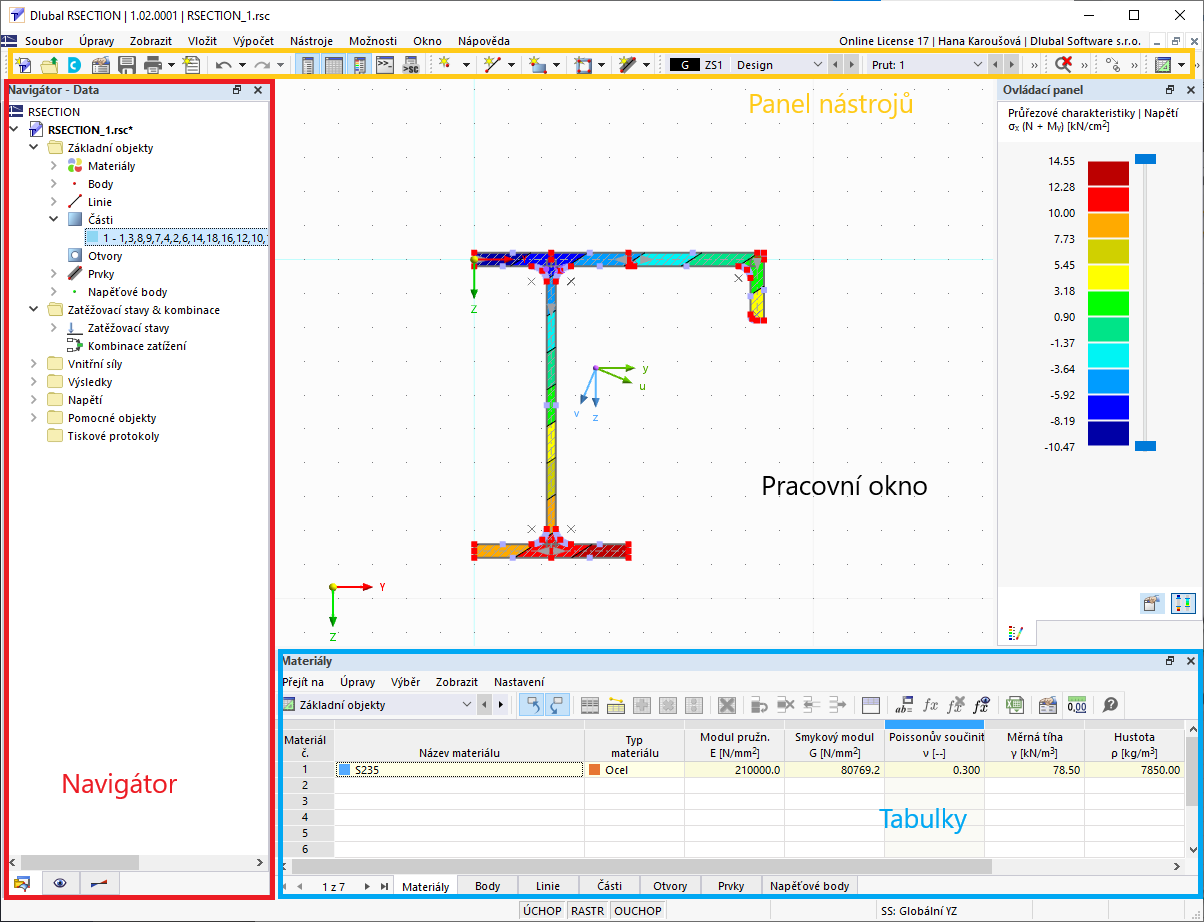Open the script manager SC icon
The height and width of the screenshot is (922, 1204).
click(x=411, y=65)
